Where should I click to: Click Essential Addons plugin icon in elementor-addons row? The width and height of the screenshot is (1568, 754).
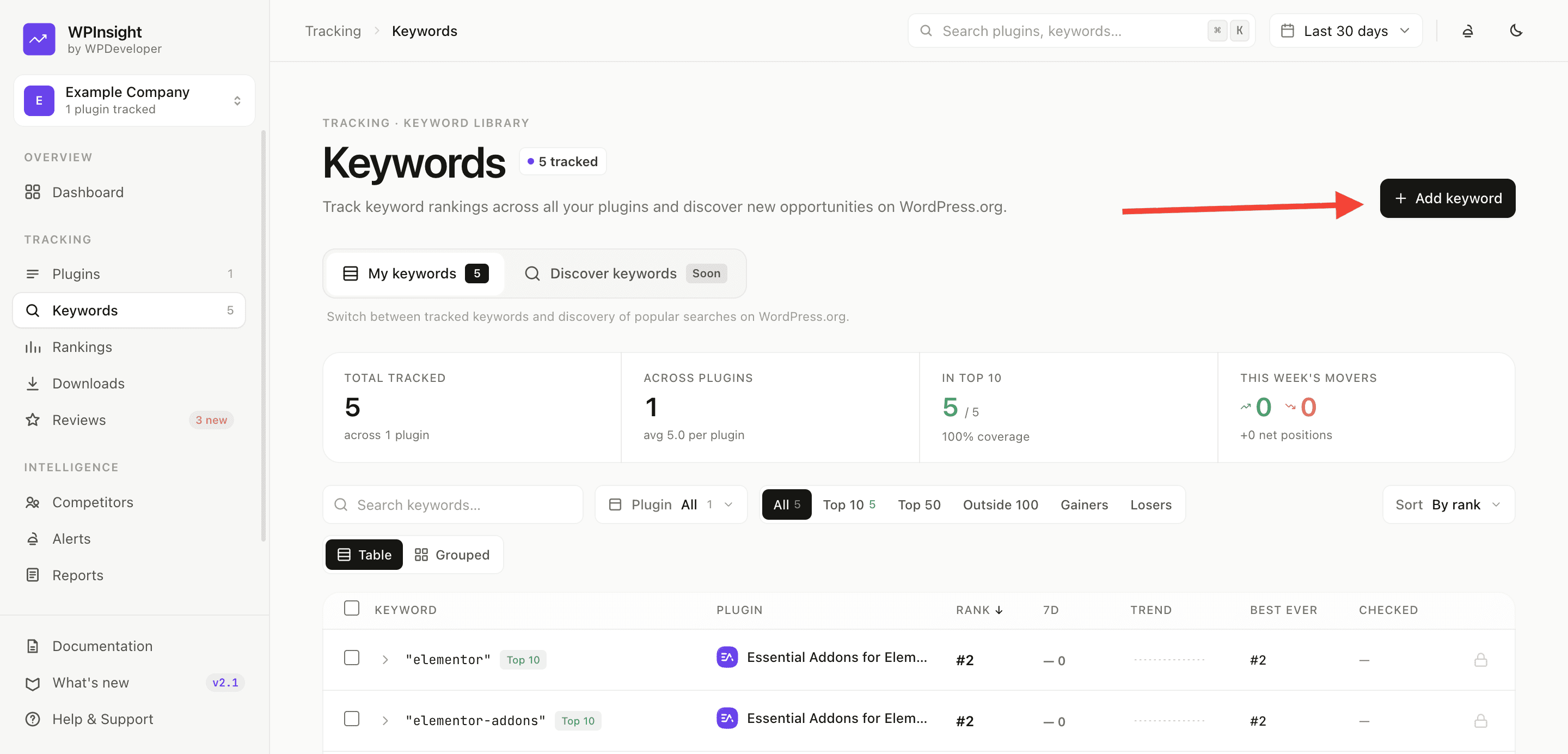pos(727,719)
